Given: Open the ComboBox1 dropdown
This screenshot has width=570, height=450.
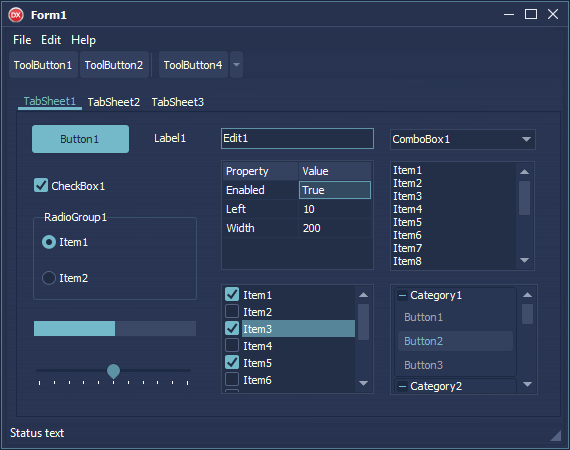Looking at the screenshot, I should coord(526,139).
